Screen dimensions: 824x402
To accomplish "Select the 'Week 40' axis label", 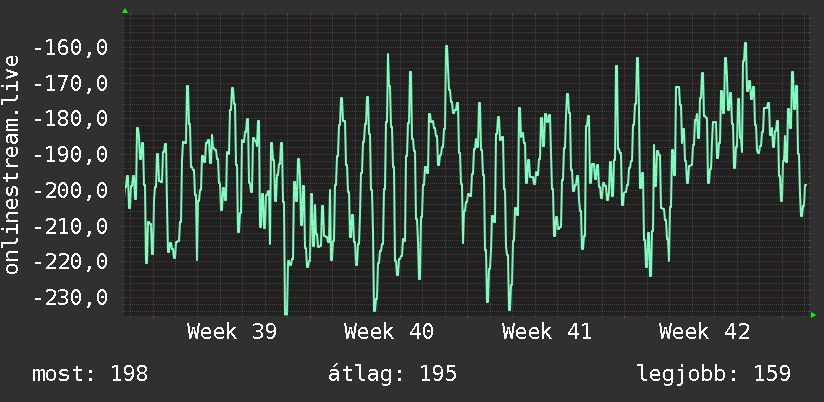I will pyautogui.click(x=389, y=332).
